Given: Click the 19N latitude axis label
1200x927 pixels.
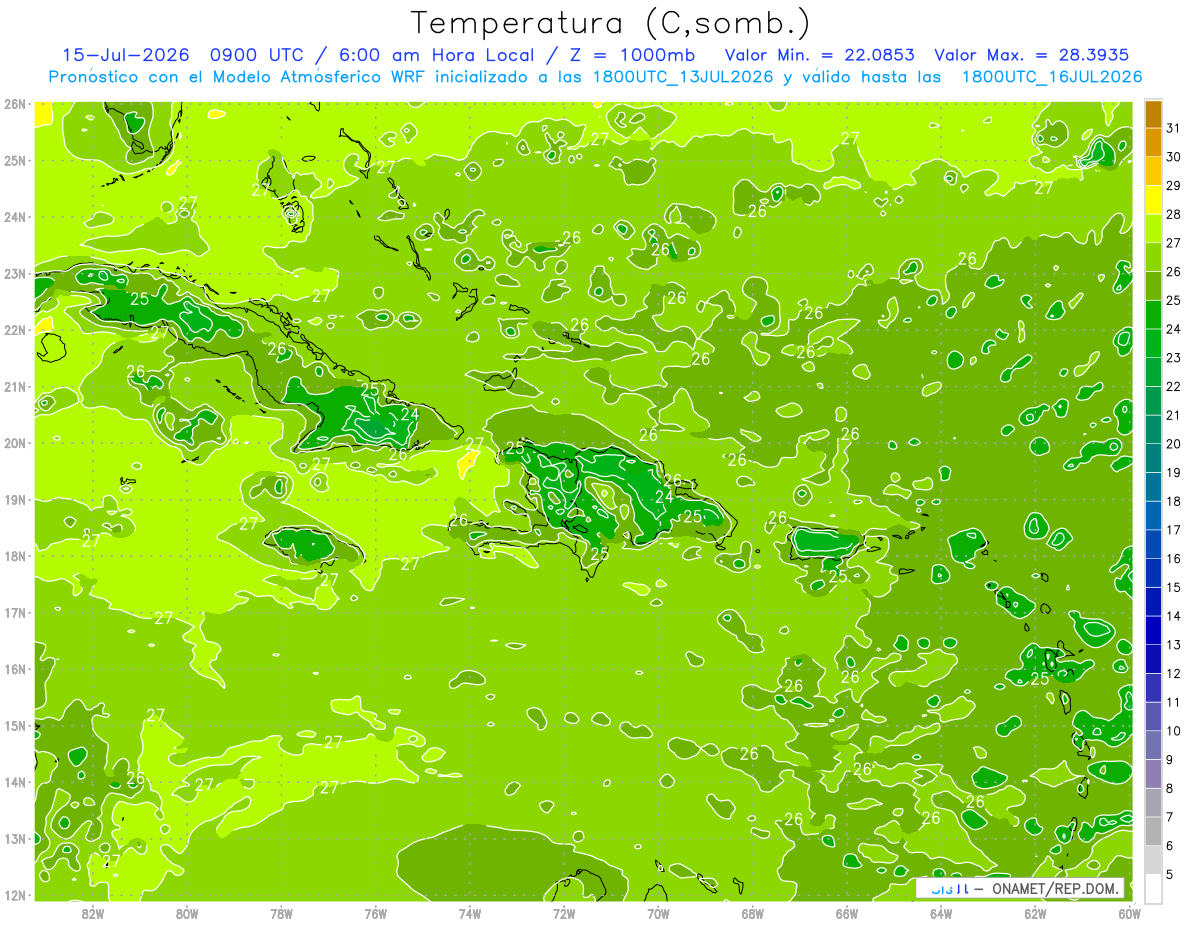Looking at the screenshot, I should [15, 500].
